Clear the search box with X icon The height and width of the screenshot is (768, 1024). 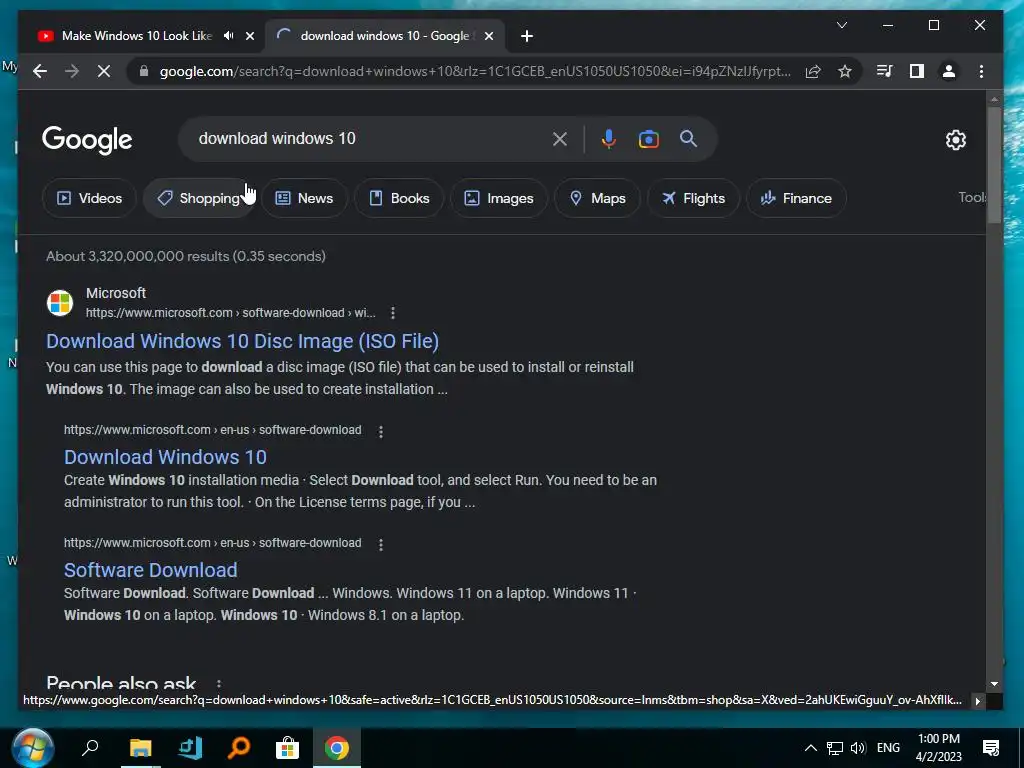tap(560, 139)
